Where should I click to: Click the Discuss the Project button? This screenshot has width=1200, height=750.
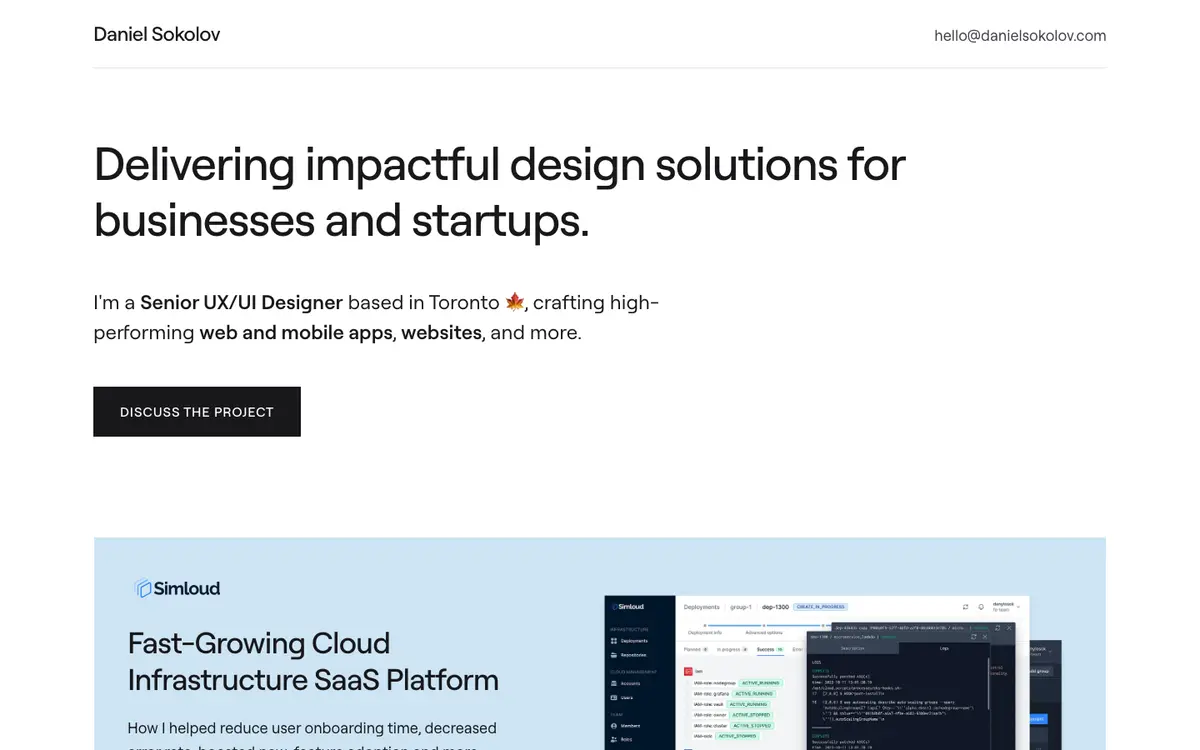point(197,412)
